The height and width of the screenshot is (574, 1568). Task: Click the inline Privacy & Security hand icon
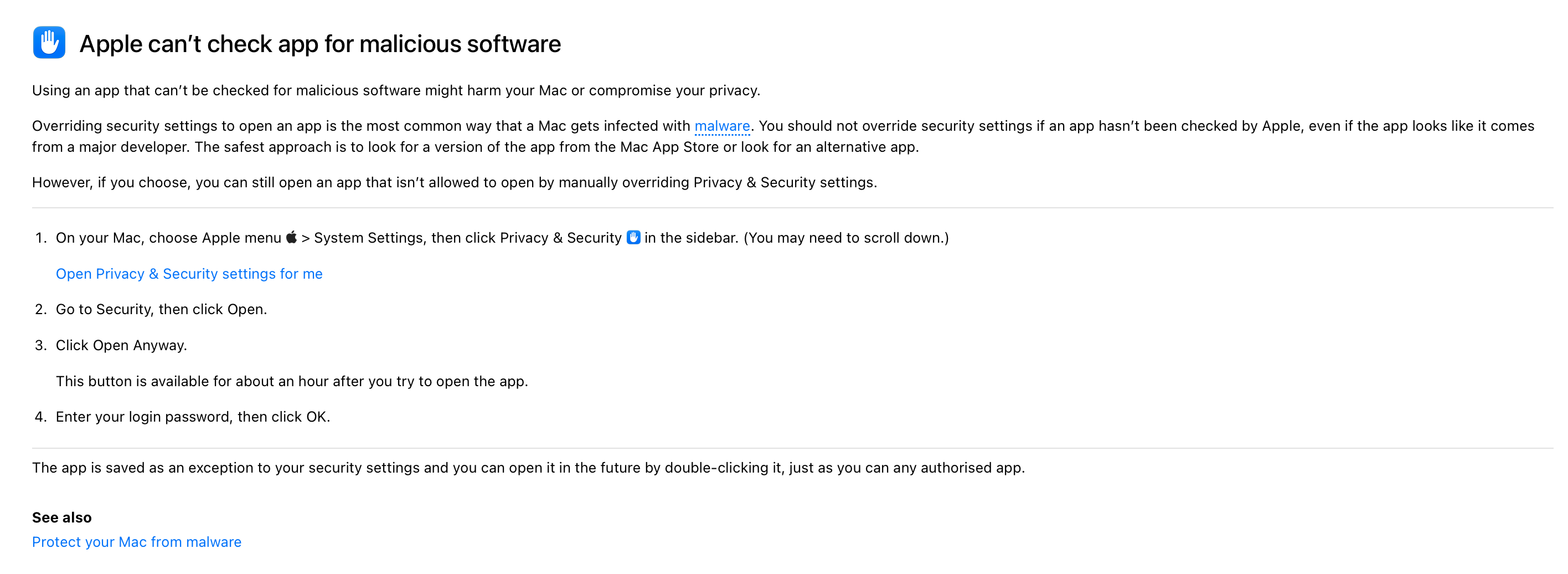[x=633, y=238]
